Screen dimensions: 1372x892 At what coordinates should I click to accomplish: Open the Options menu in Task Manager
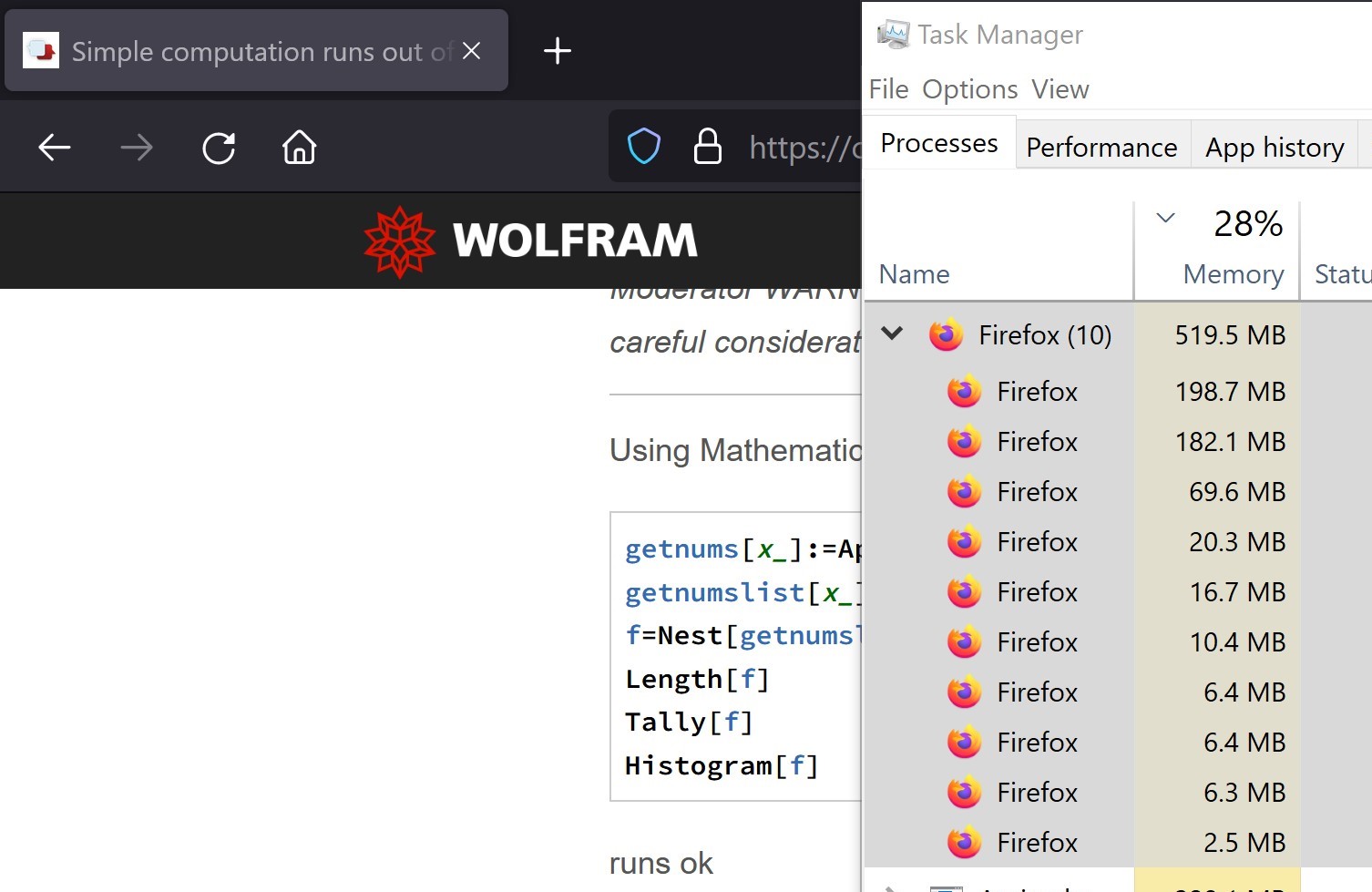(x=969, y=89)
